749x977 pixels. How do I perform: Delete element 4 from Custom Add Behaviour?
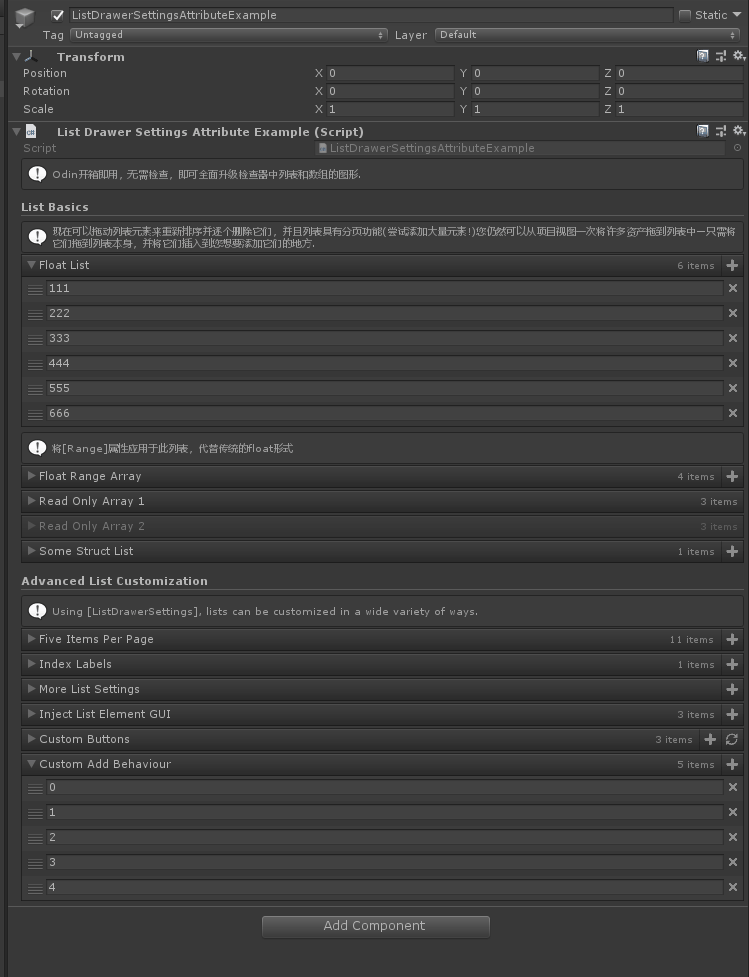732,888
